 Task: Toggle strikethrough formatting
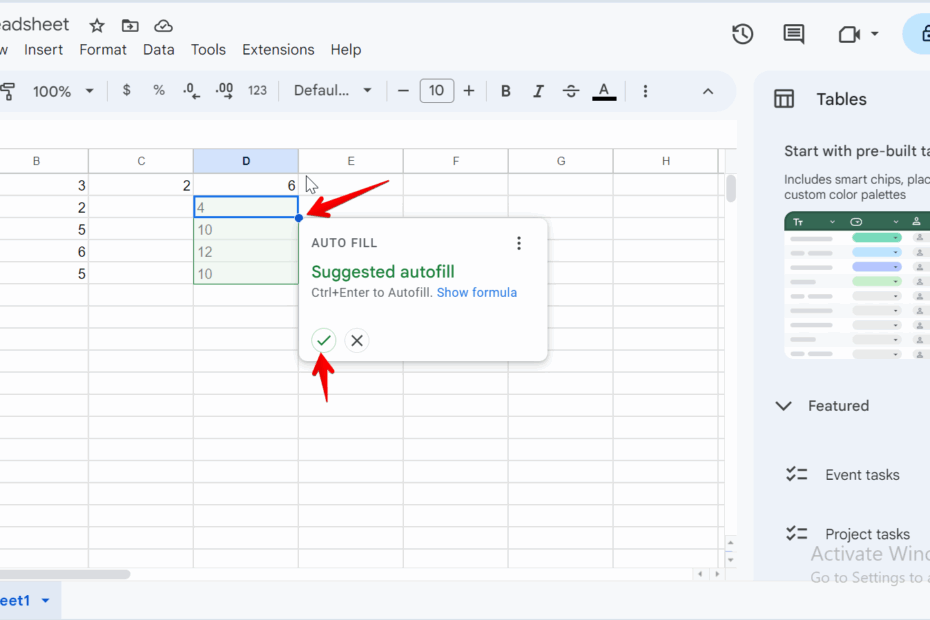[571, 91]
